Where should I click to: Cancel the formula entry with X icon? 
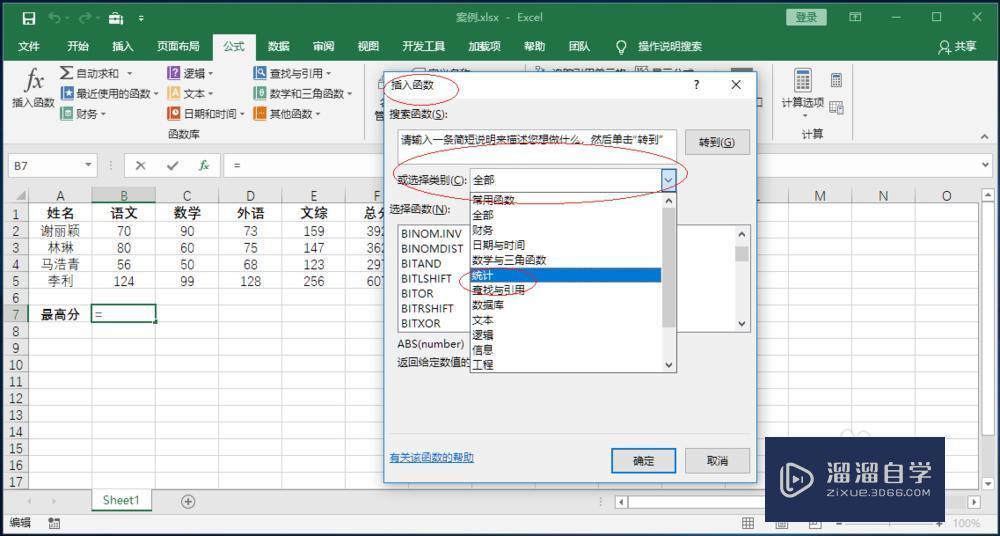[x=140, y=166]
